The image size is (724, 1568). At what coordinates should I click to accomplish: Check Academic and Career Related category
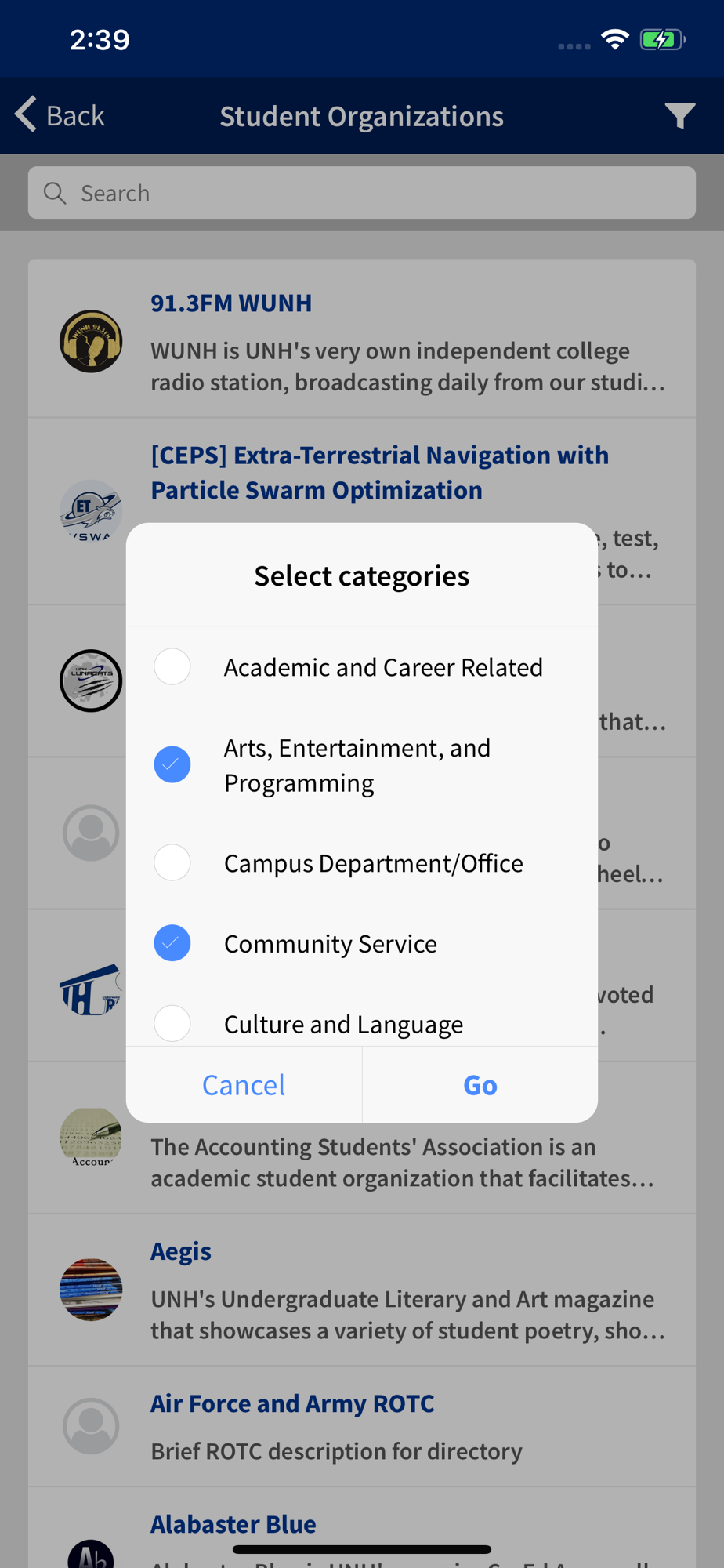click(172, 667)
